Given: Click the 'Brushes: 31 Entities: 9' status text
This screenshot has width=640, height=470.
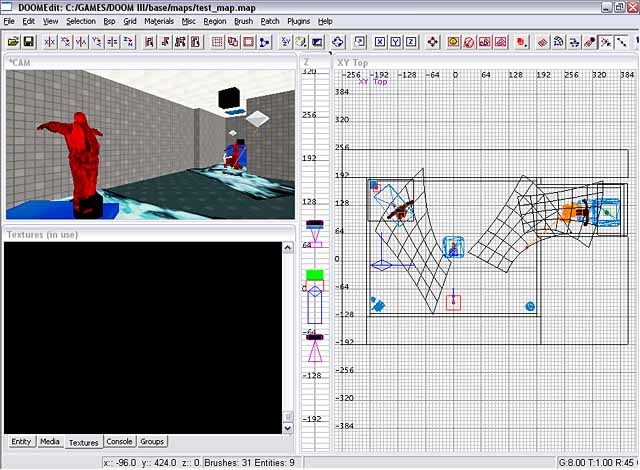Looking at the screenshot, I should 249,463.
